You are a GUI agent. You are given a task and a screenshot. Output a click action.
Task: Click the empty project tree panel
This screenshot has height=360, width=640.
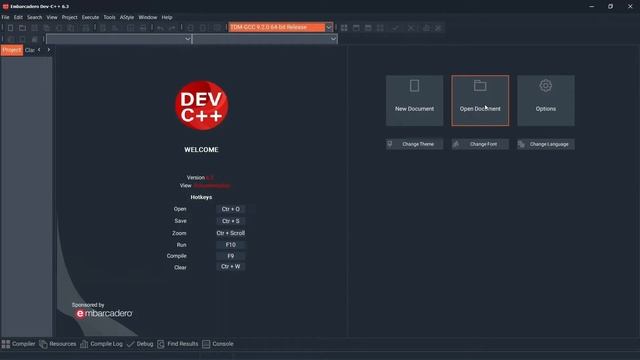[x=27, y=196]
